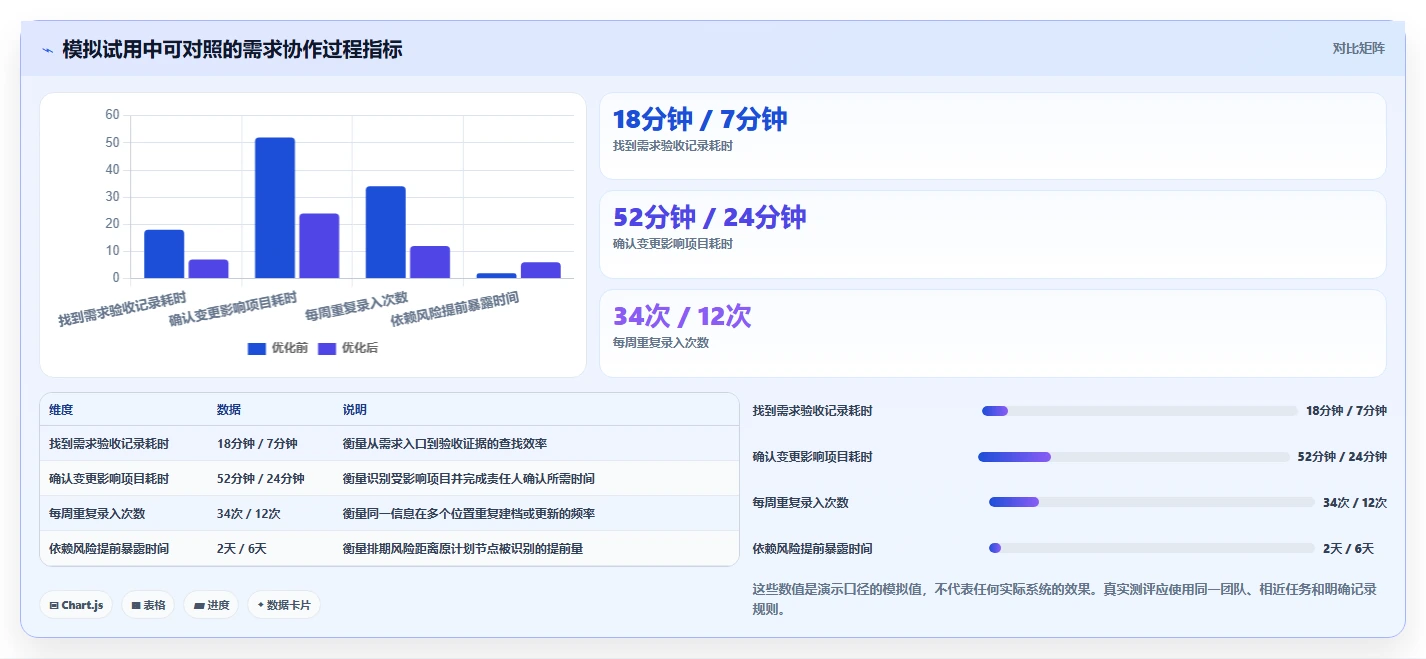Open the 52分钟 / 24分钟 data card

point(992,234)
